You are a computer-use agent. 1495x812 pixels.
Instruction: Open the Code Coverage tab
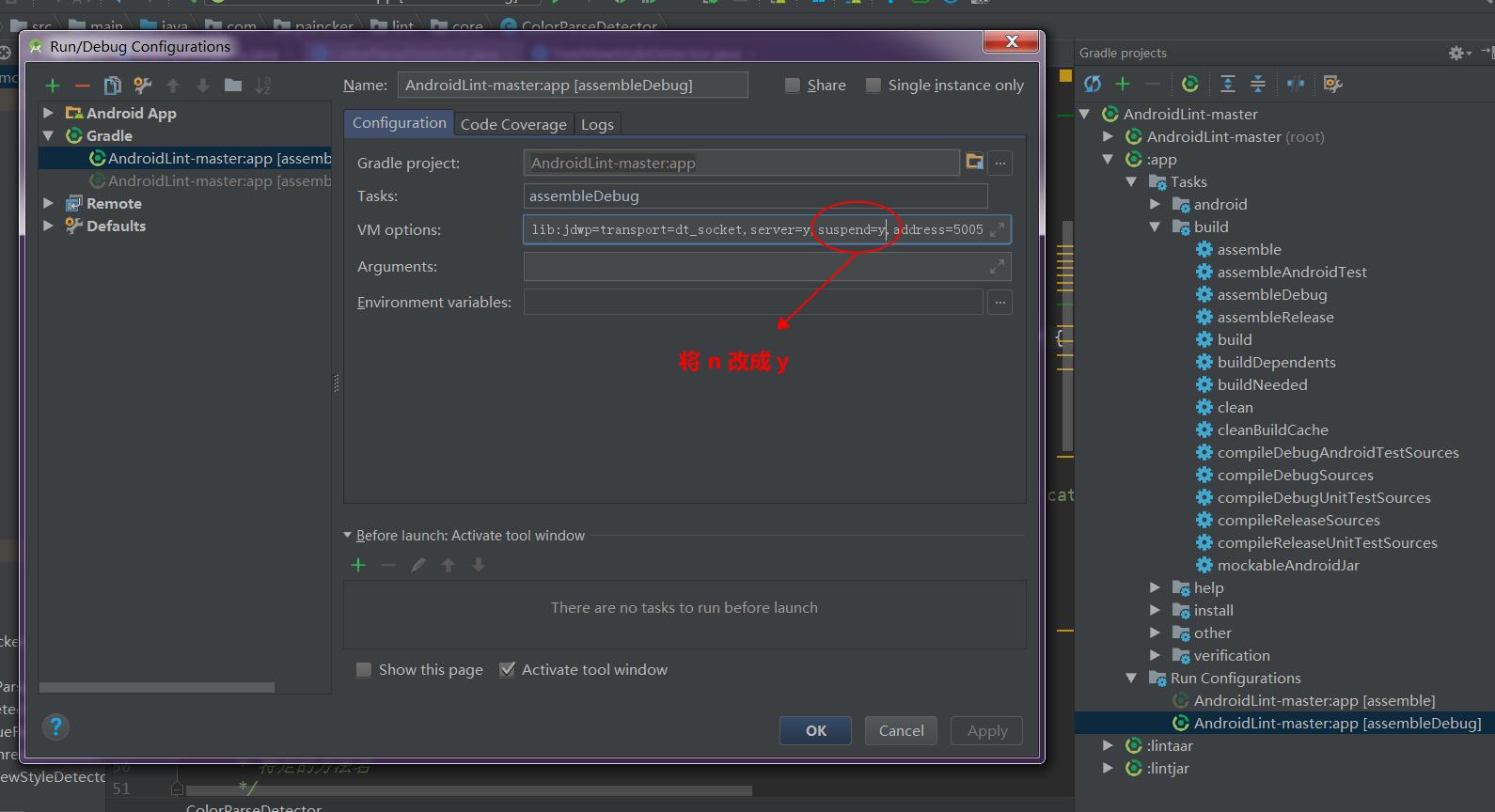(x=513, y=124)
